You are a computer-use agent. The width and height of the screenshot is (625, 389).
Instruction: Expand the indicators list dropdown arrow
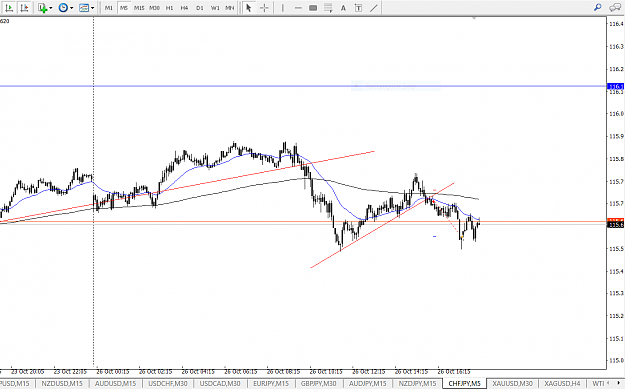(51, 8)
